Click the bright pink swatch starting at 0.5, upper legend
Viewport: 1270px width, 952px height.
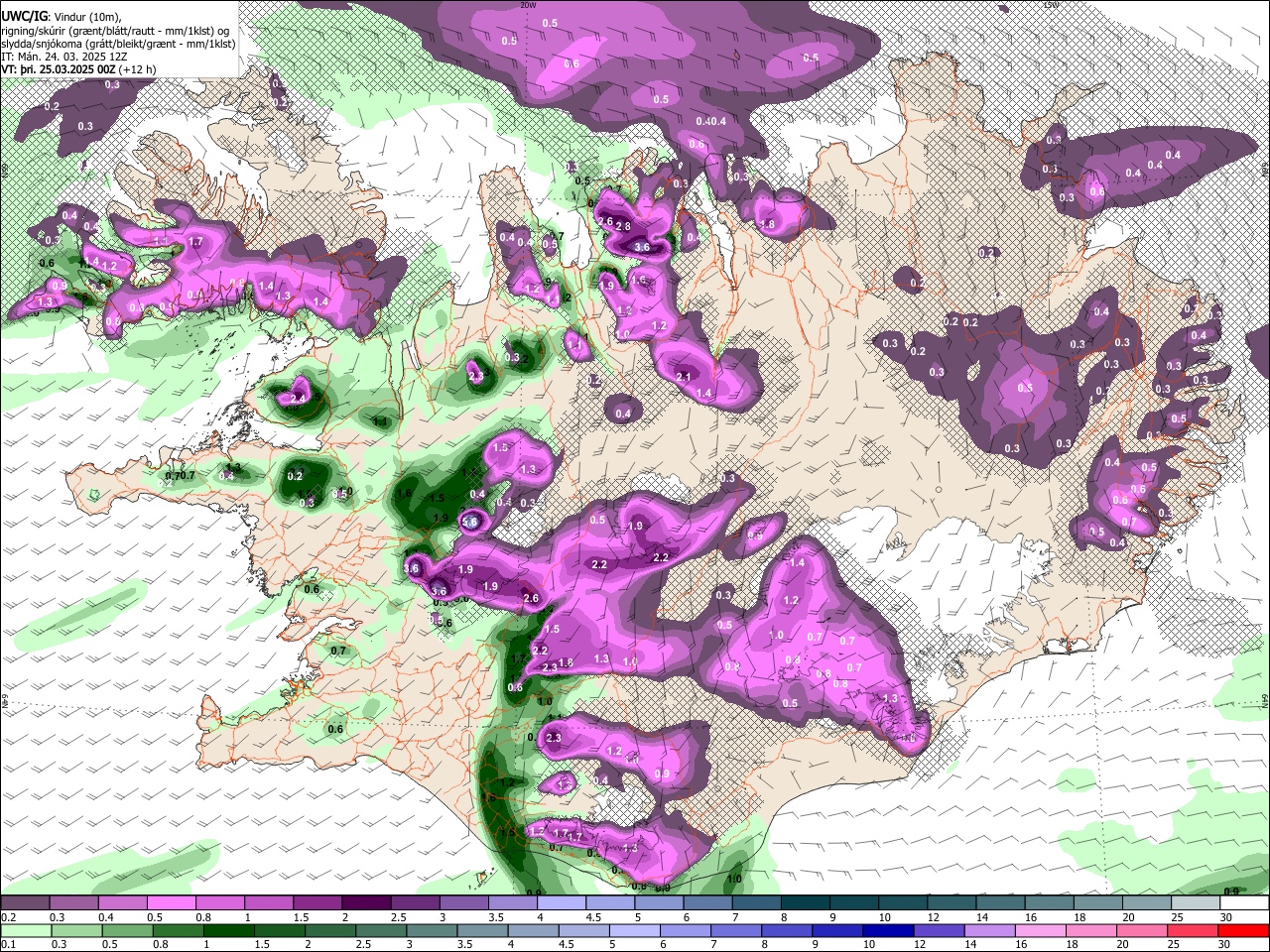[172, 903]
